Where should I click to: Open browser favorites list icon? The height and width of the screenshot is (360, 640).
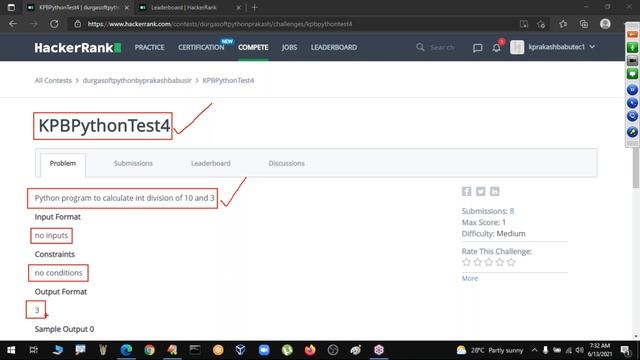coord(563,24)
